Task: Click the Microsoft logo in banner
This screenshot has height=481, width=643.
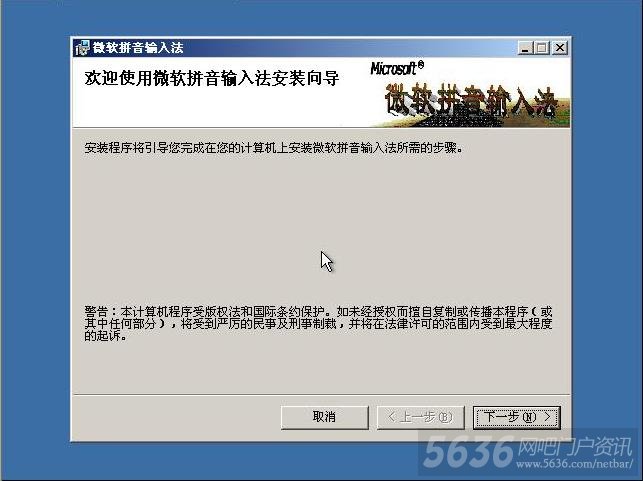Action: (x=397, y=68)
